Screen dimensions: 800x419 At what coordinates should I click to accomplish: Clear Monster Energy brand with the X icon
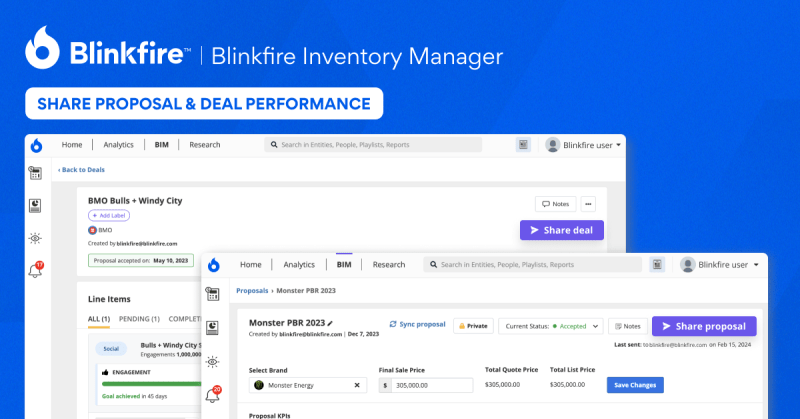click(357, 385)
